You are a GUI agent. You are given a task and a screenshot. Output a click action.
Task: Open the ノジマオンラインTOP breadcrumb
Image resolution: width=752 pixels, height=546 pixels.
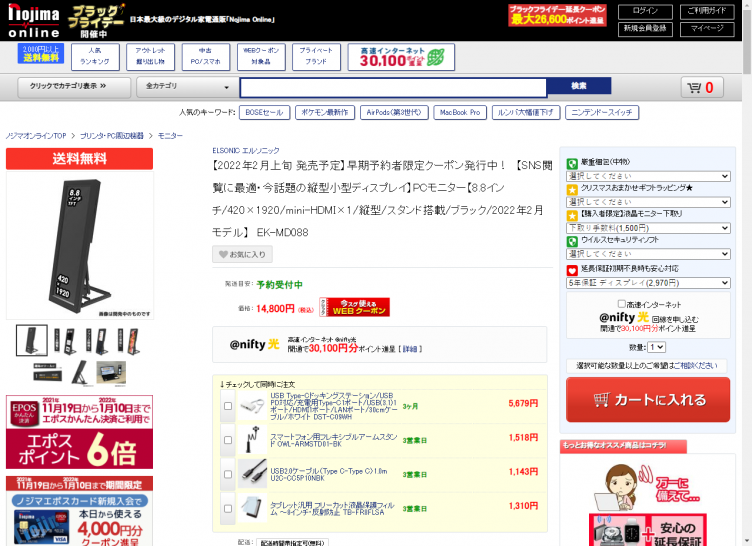(36, 136)
